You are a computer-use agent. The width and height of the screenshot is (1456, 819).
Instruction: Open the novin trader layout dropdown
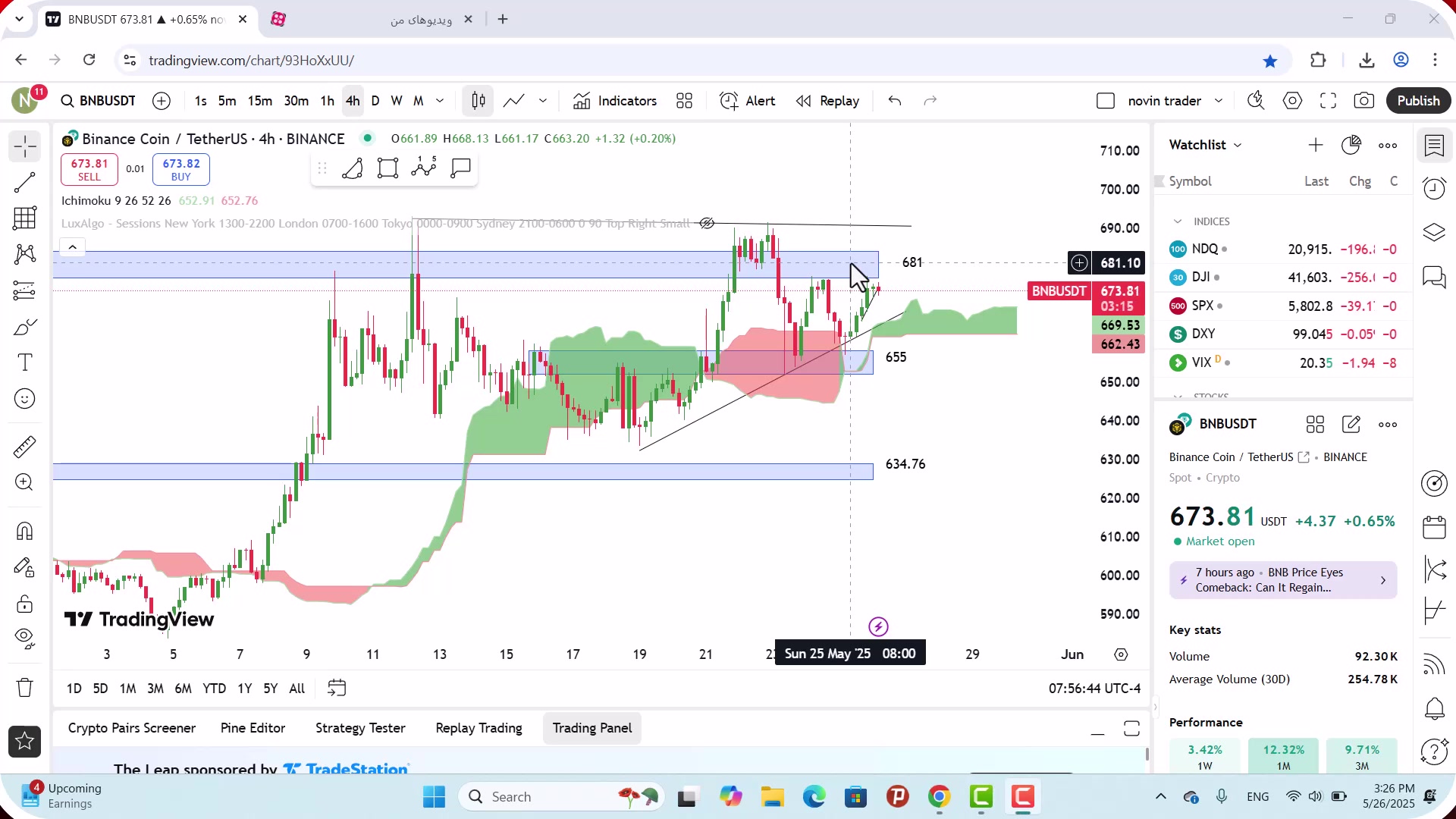pos(1219,101)
